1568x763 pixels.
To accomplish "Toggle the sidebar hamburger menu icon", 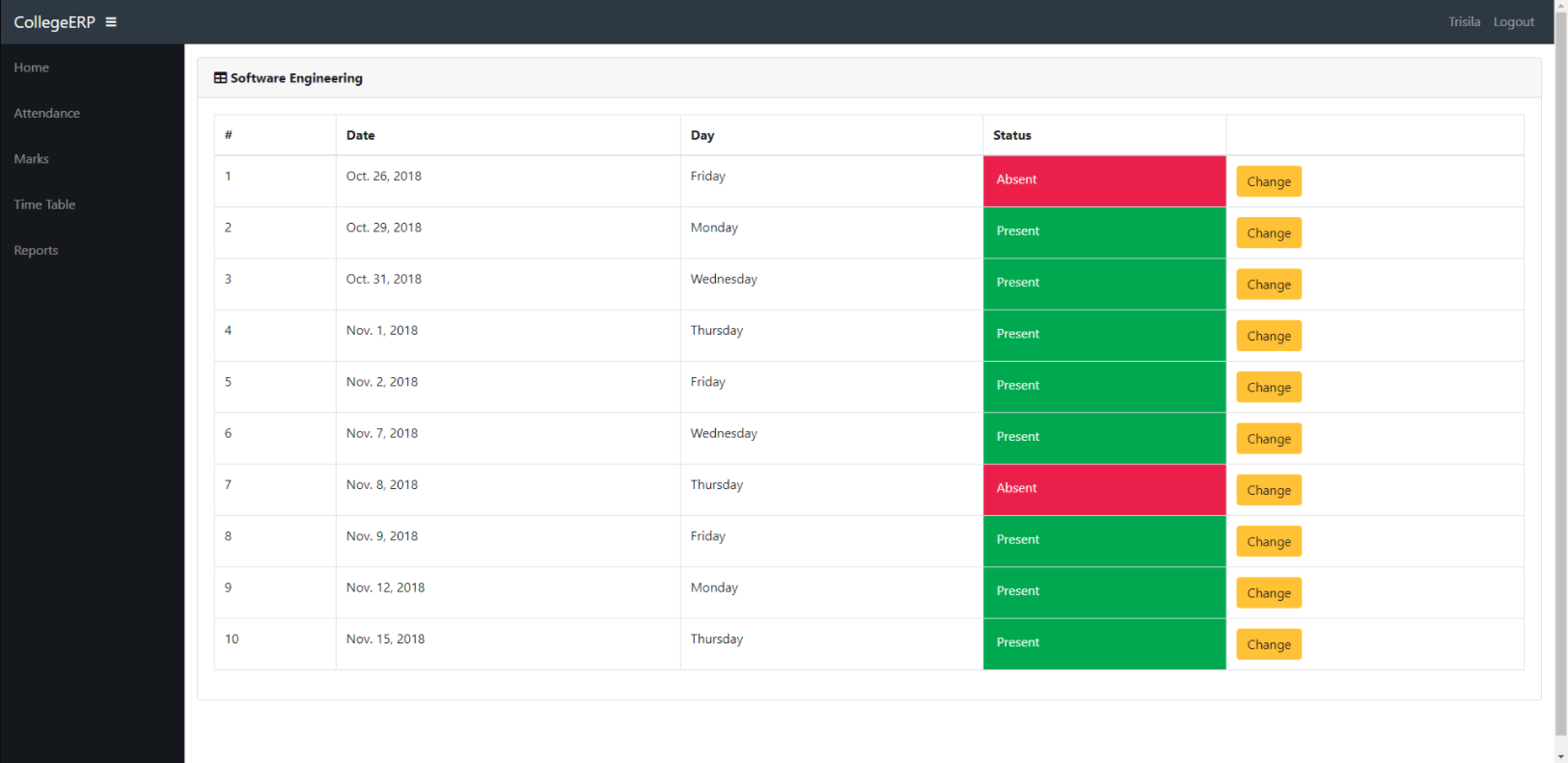I will pos(111,22).
